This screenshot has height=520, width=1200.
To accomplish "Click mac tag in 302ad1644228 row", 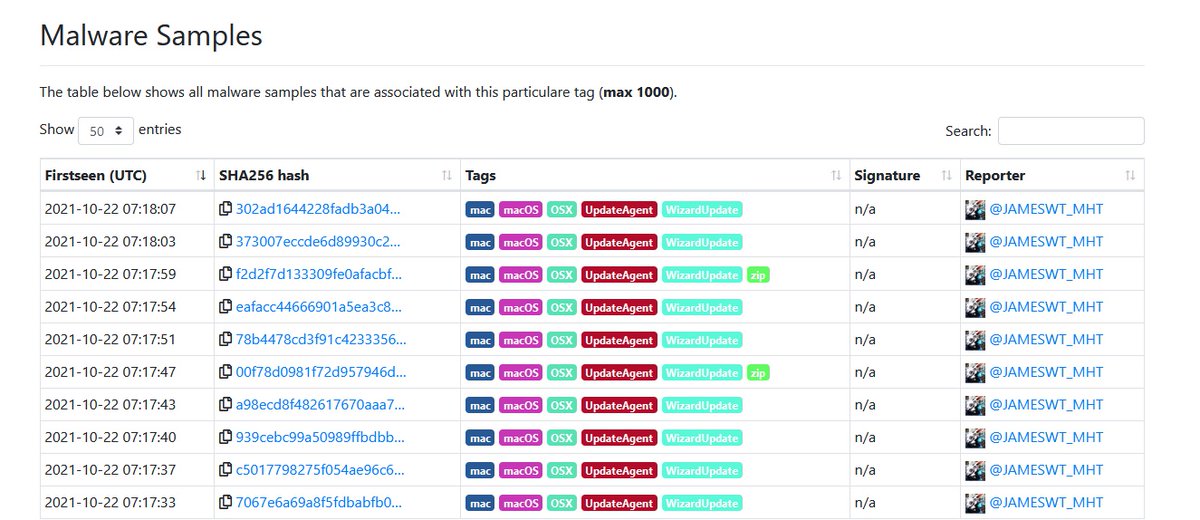I will [480, 210].
